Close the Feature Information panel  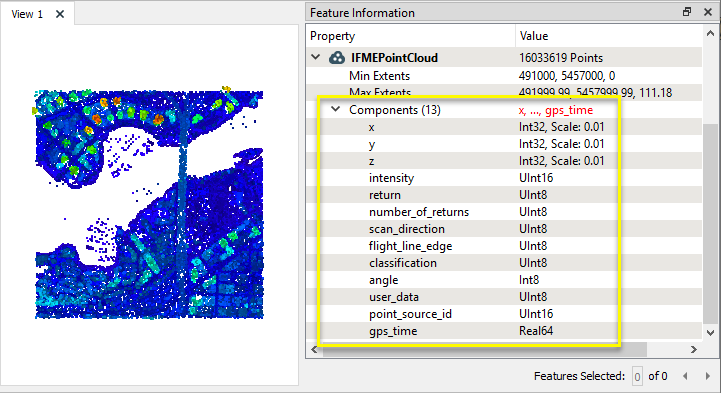[x=708, y=12]
